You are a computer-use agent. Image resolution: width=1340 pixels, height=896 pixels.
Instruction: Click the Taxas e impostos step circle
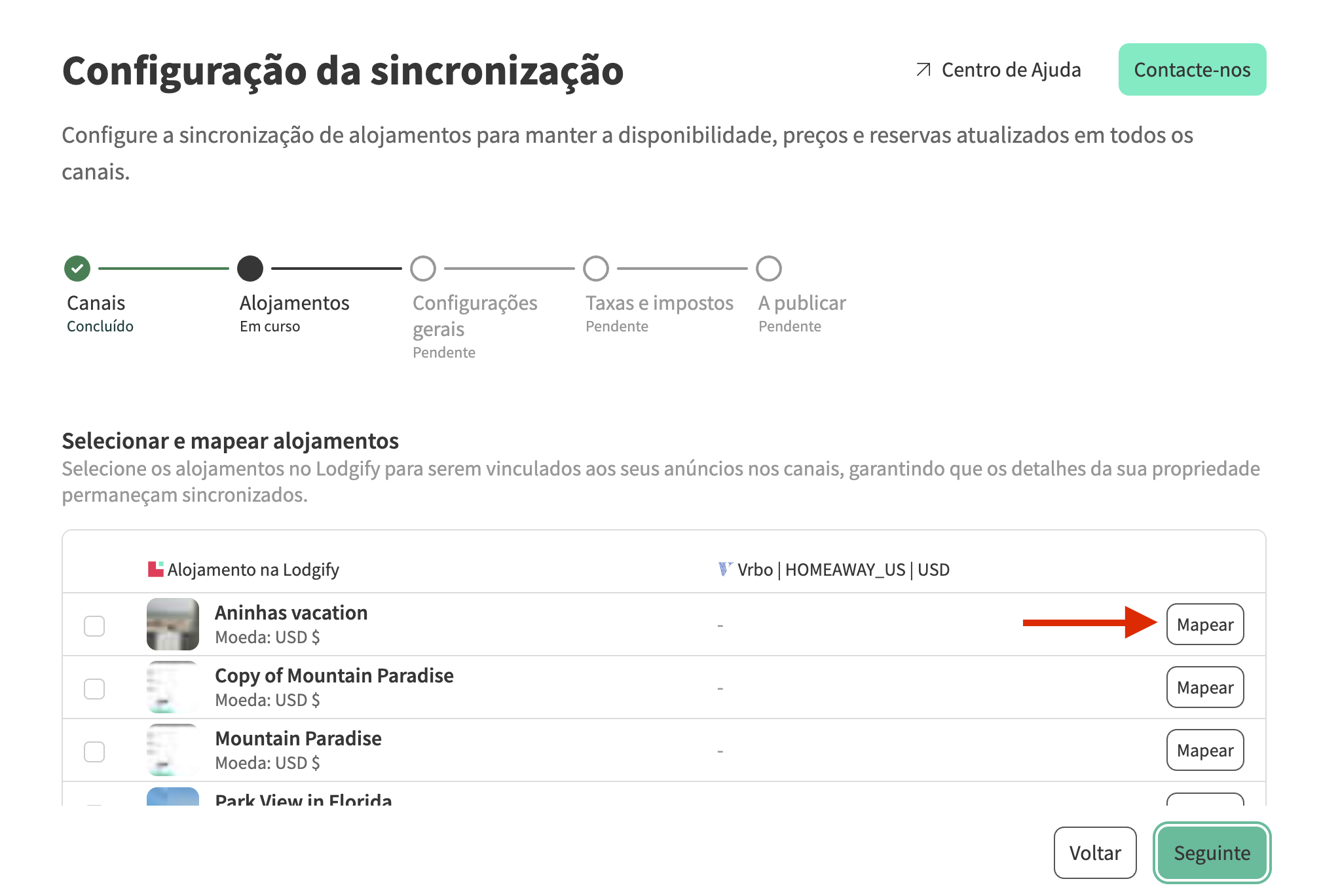click(x=596, y=269)
